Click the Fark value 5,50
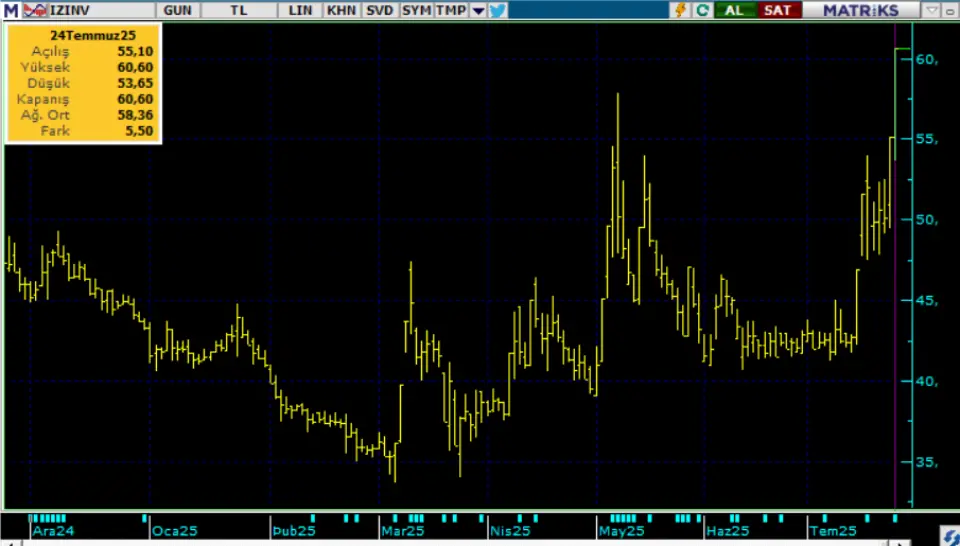The image size is (960, 546). pos(139,130)
